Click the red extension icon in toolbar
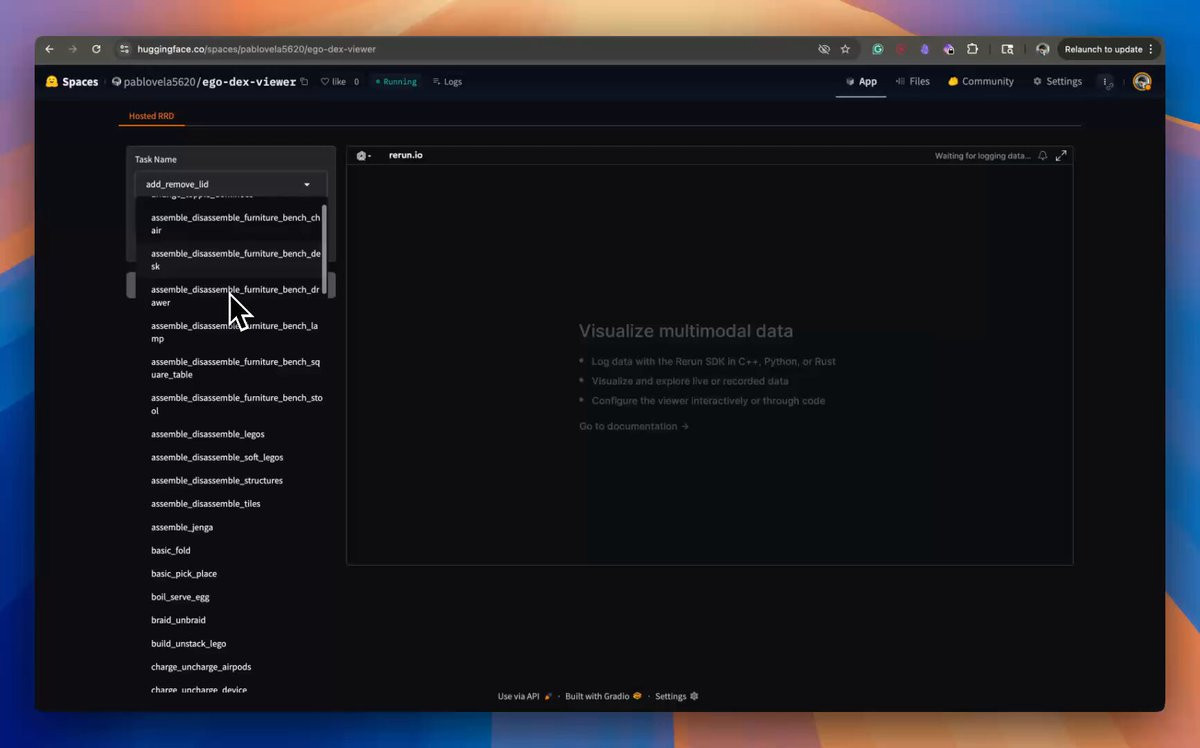The image size is (1200, 748). (x=901, y=49)
